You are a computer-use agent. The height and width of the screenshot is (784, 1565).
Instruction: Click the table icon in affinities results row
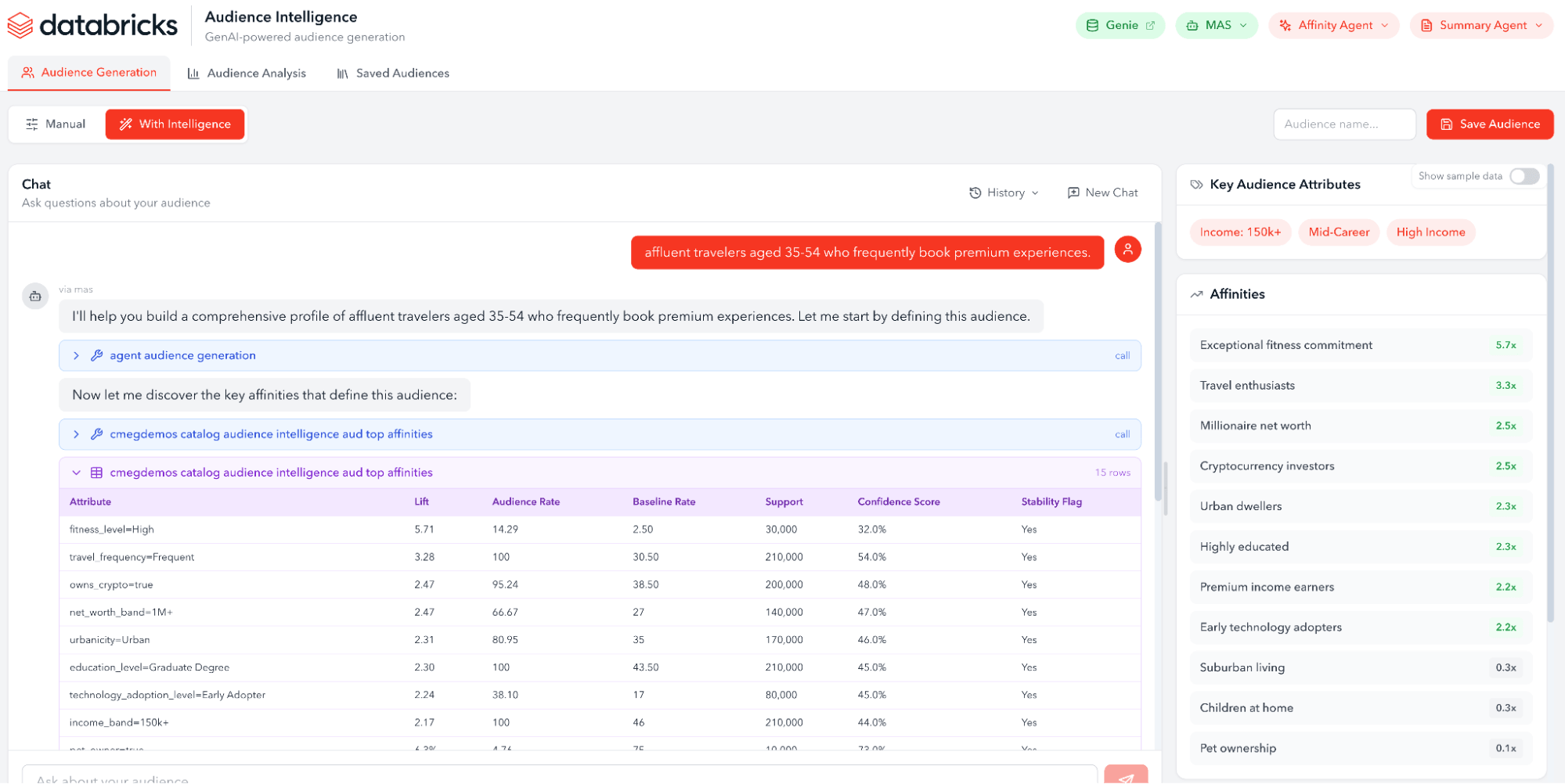[96, 473]
